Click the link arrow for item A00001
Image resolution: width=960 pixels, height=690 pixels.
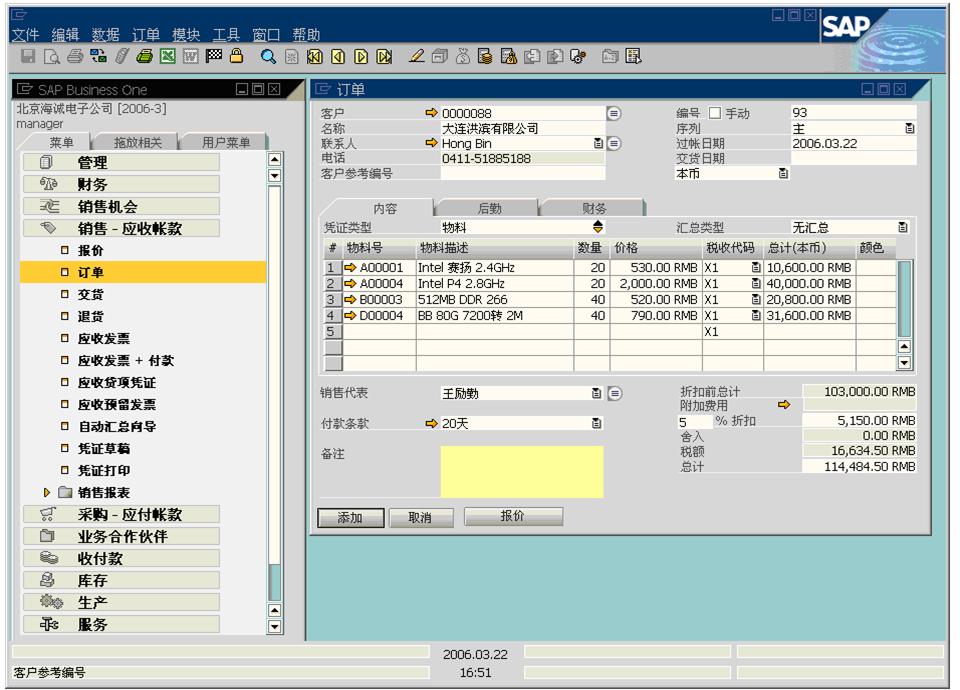350,268
